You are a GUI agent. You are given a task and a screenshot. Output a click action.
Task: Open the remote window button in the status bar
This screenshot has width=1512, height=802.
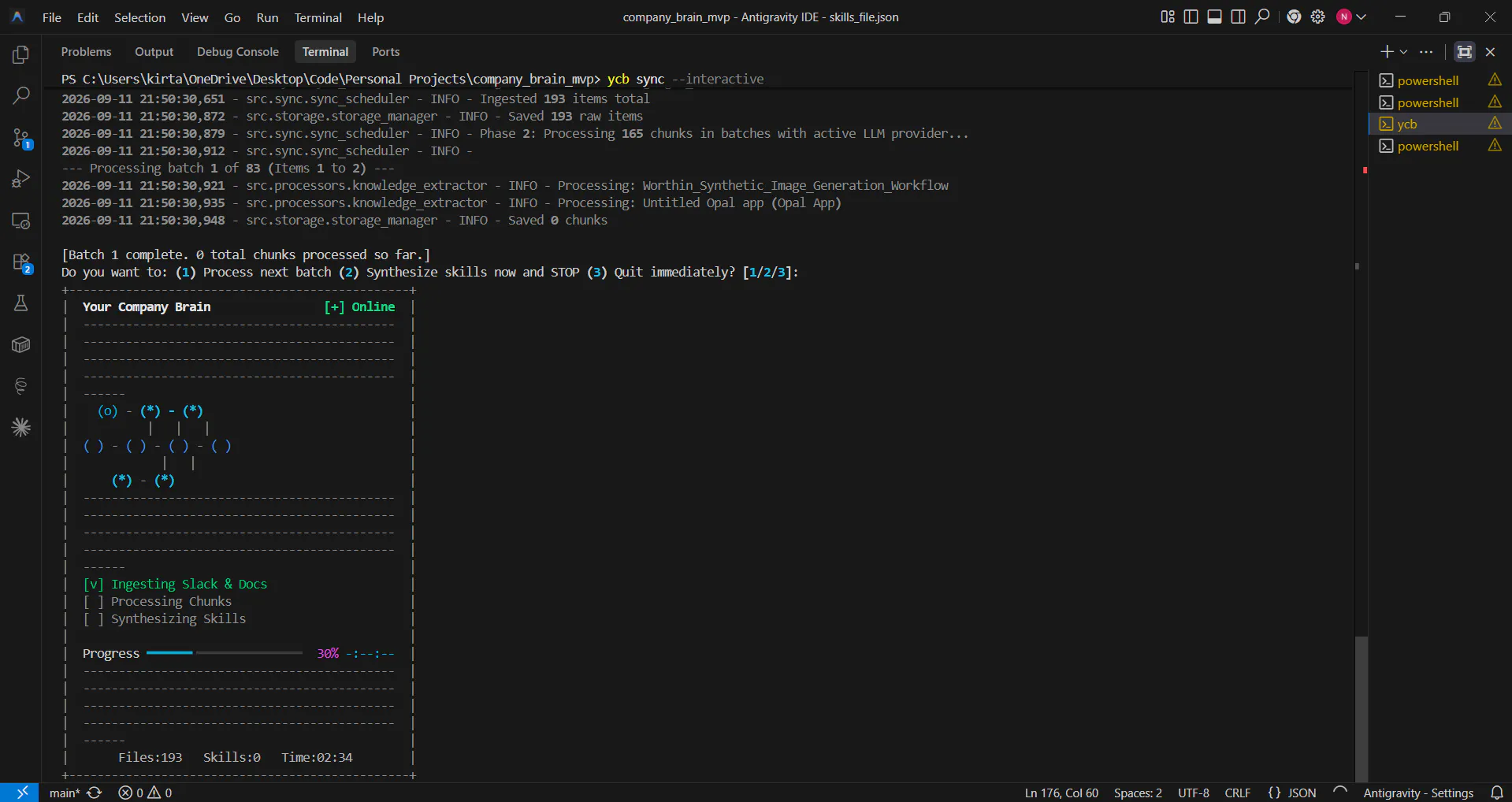pyautogui.click(x=20, y=793)
